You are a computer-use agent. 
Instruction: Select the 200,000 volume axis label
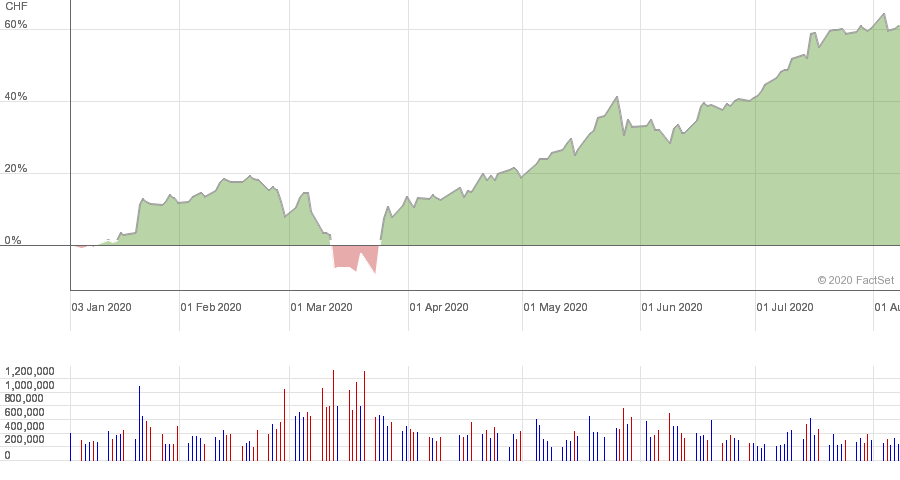41,439
